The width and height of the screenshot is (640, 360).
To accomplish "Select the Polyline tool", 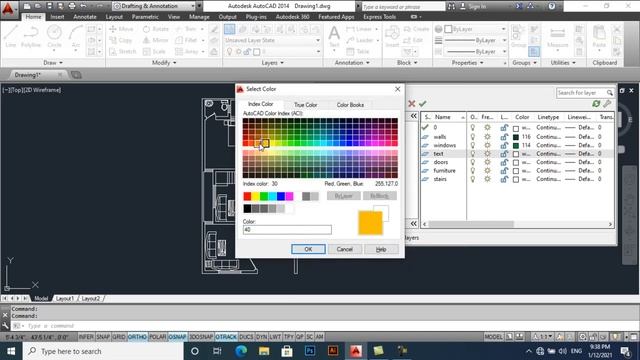I will pos(31,36).
